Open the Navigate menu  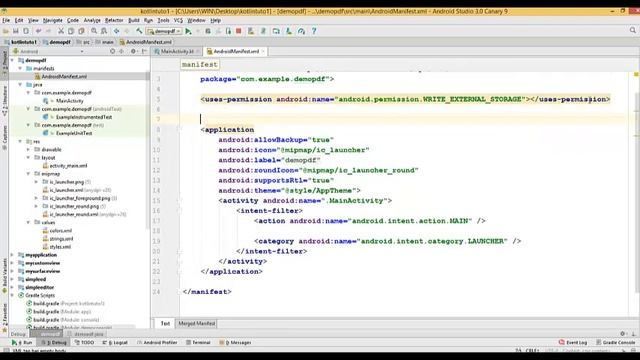pos(53,20)
